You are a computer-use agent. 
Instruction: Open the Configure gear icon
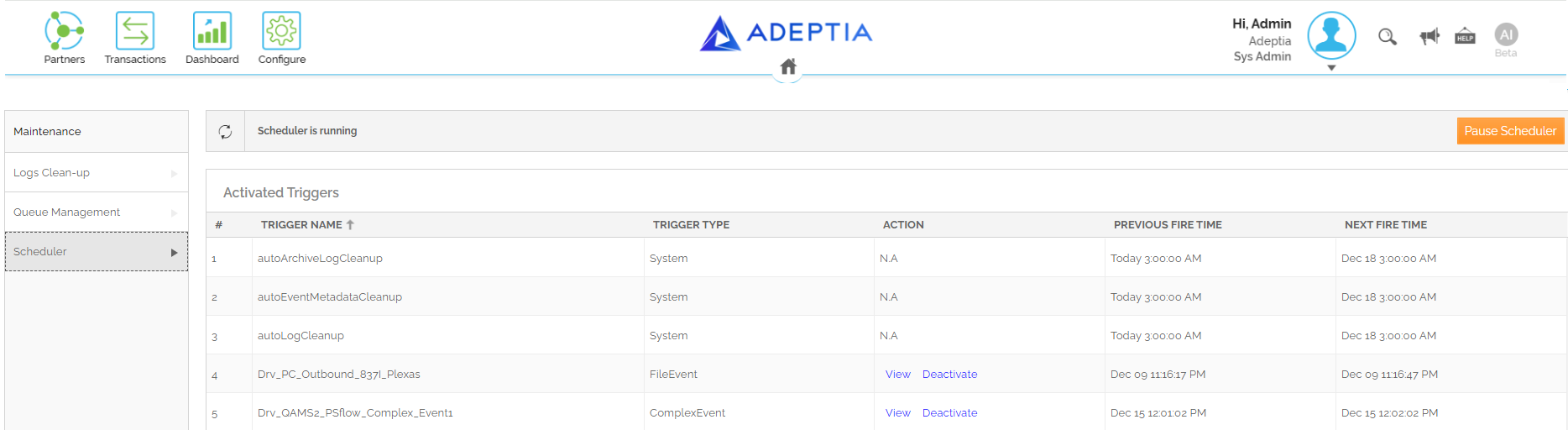(x=281, y=31)
